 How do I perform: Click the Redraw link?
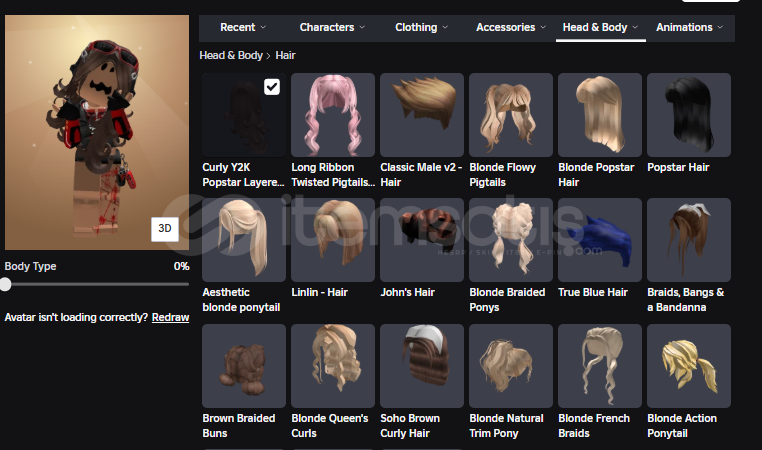tap(170, 317)
